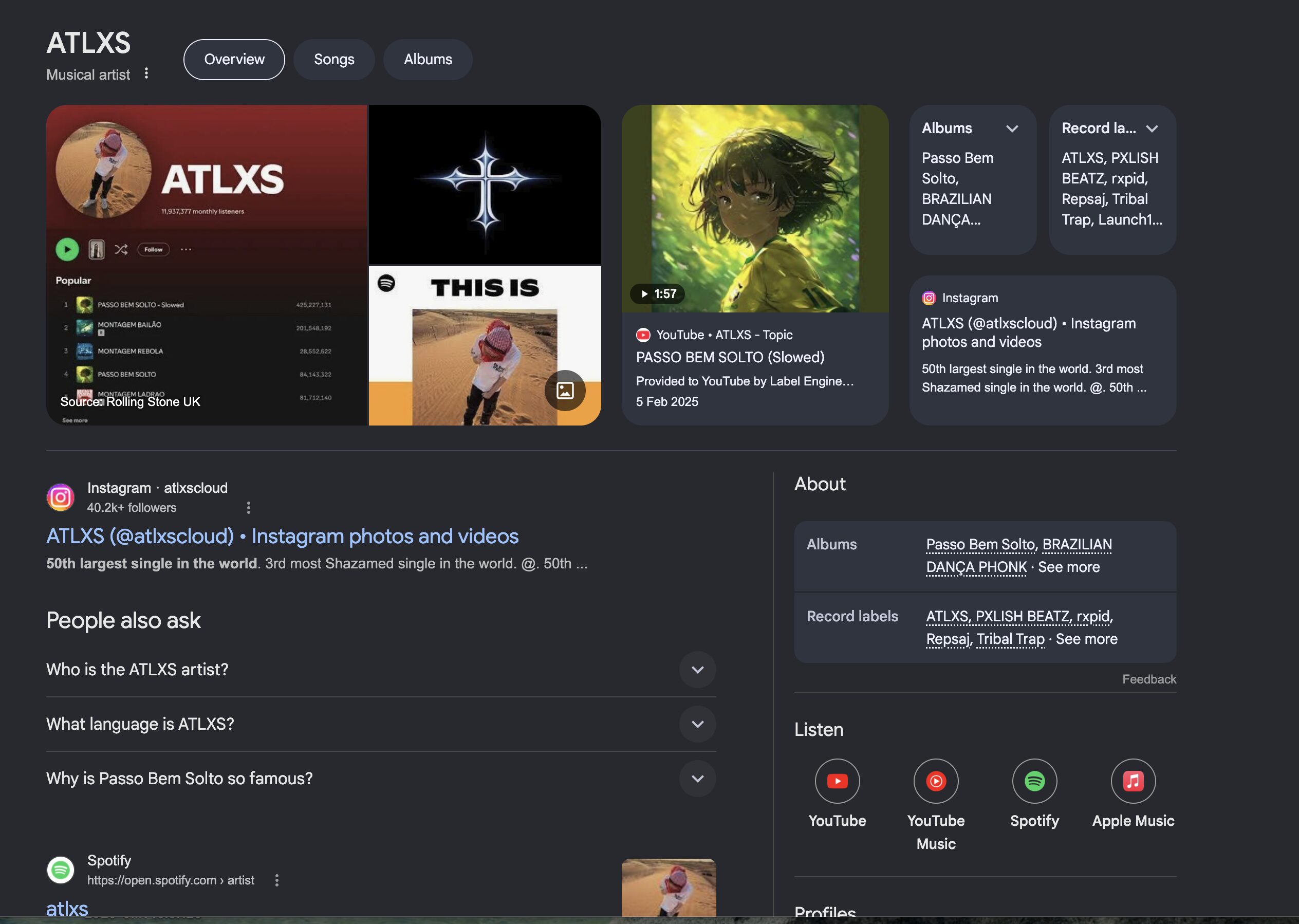Open the options menu for the Instagram result
The width and height of the screenshot is (1299, 924).
(x=248, y=508)
